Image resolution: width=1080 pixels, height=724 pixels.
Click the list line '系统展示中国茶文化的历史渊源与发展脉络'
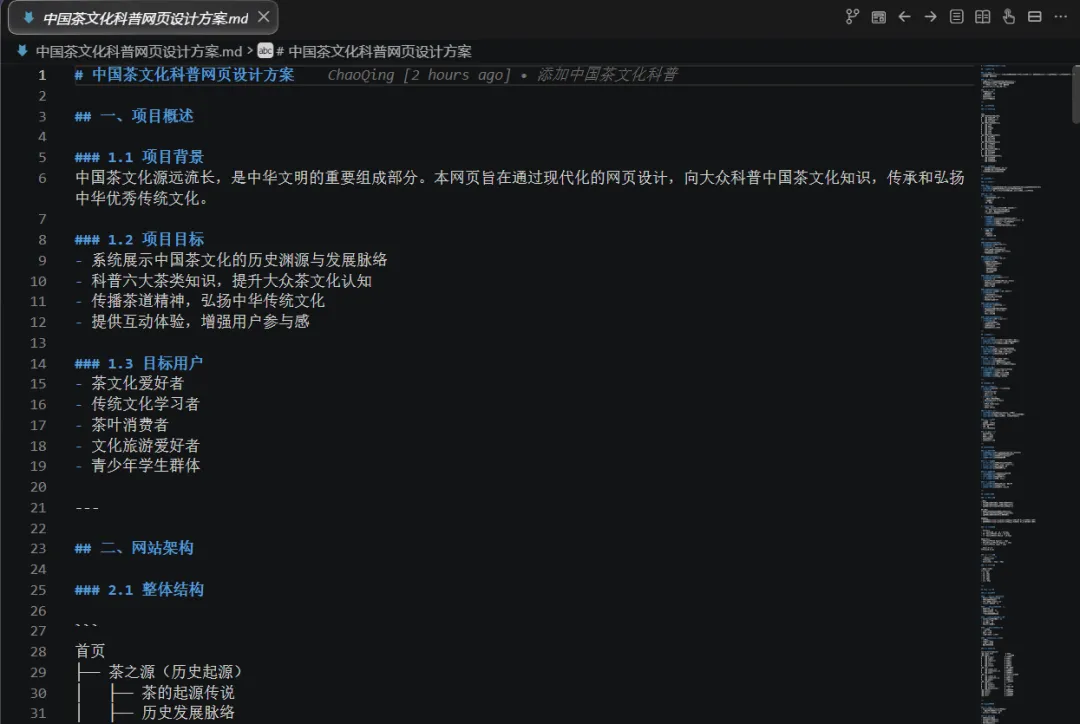point(239,260)
